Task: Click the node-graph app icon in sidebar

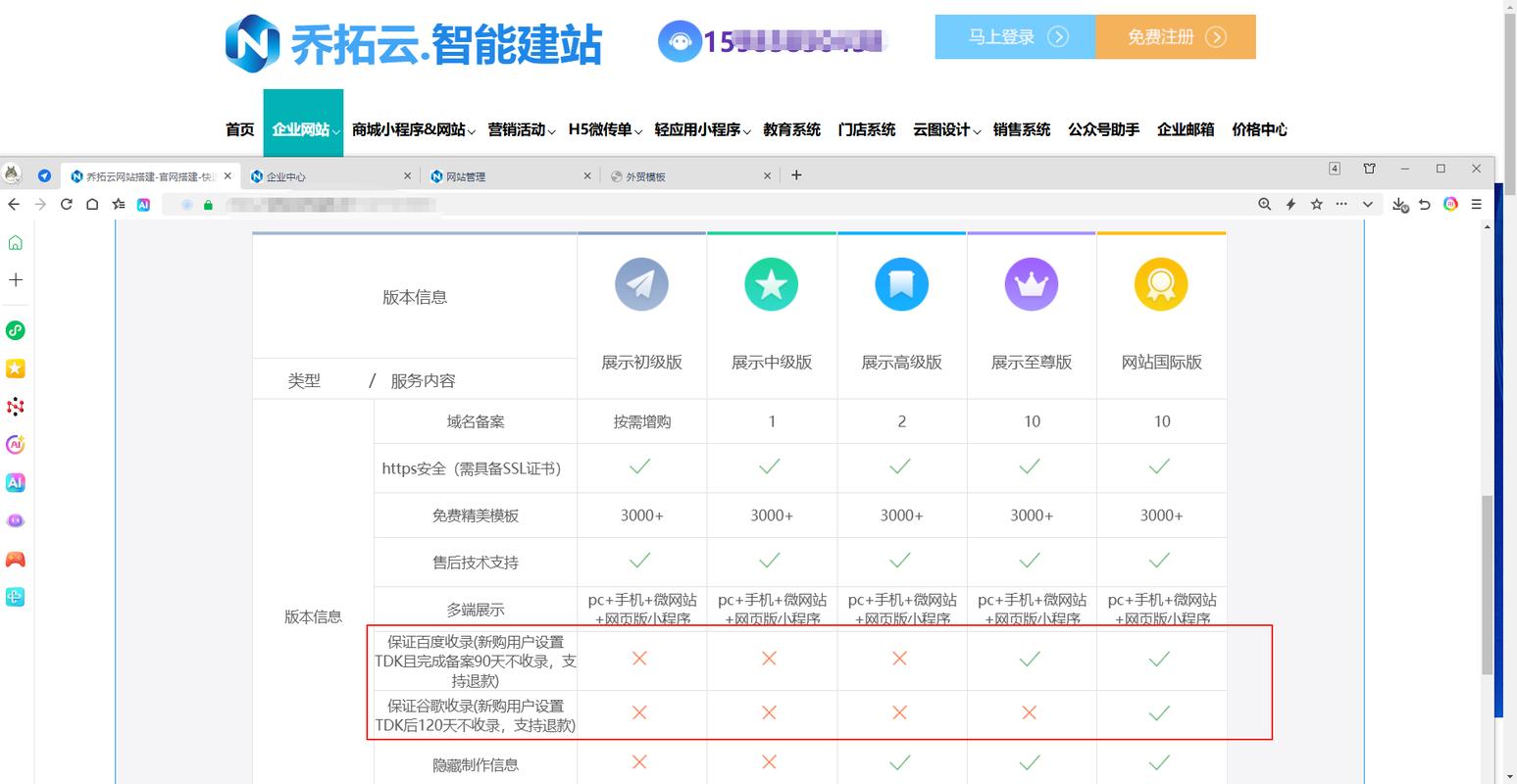Action: pyautogui.click(x=15, y=407)
